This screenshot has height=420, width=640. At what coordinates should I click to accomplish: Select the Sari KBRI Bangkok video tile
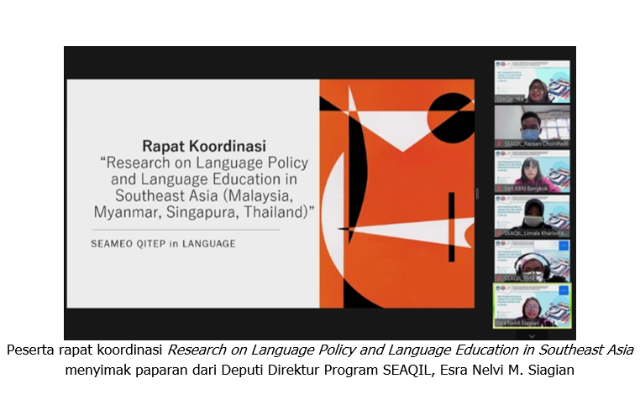point(532,171)
